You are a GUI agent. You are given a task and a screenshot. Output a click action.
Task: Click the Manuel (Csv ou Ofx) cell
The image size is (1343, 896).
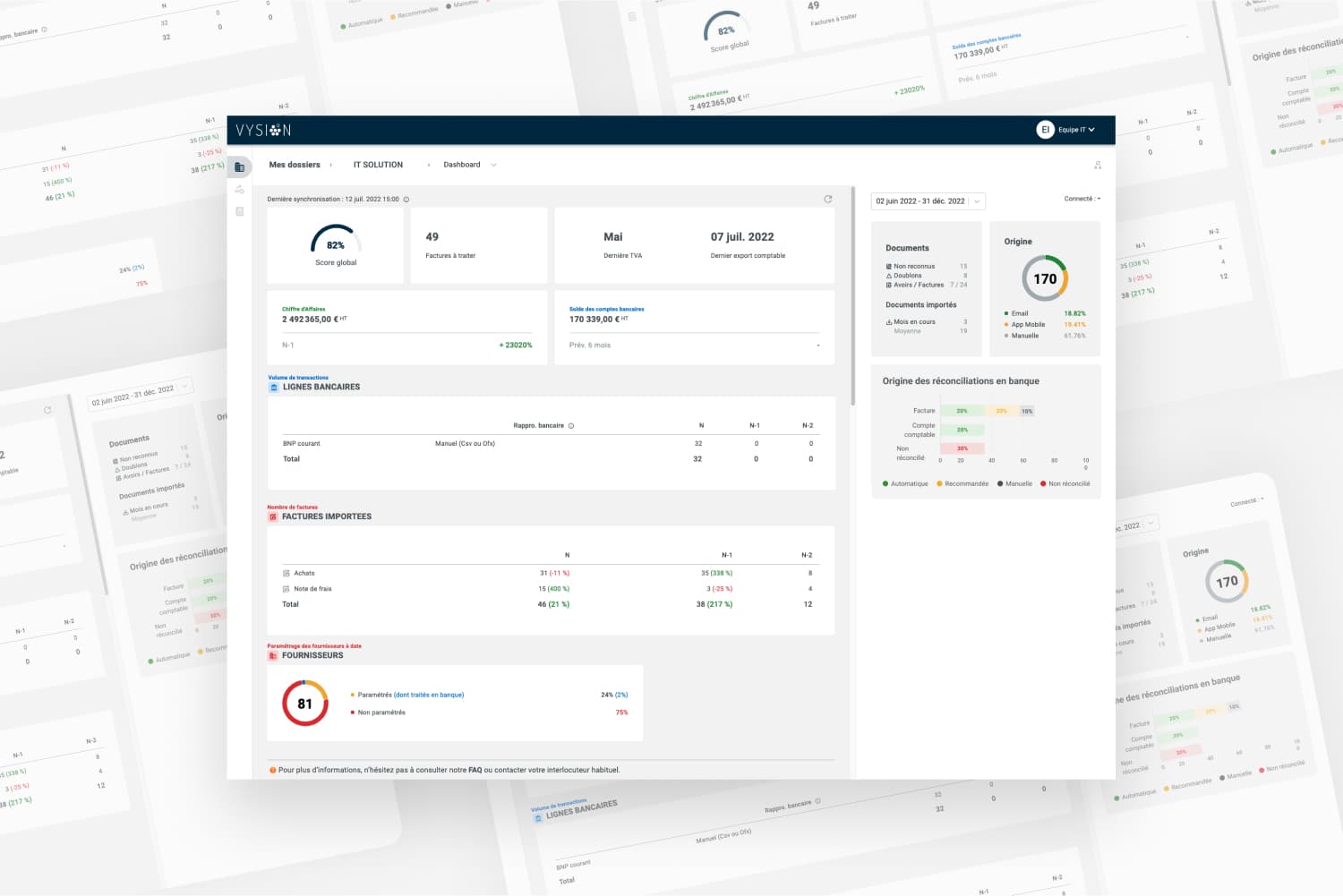tap(465, 444)
